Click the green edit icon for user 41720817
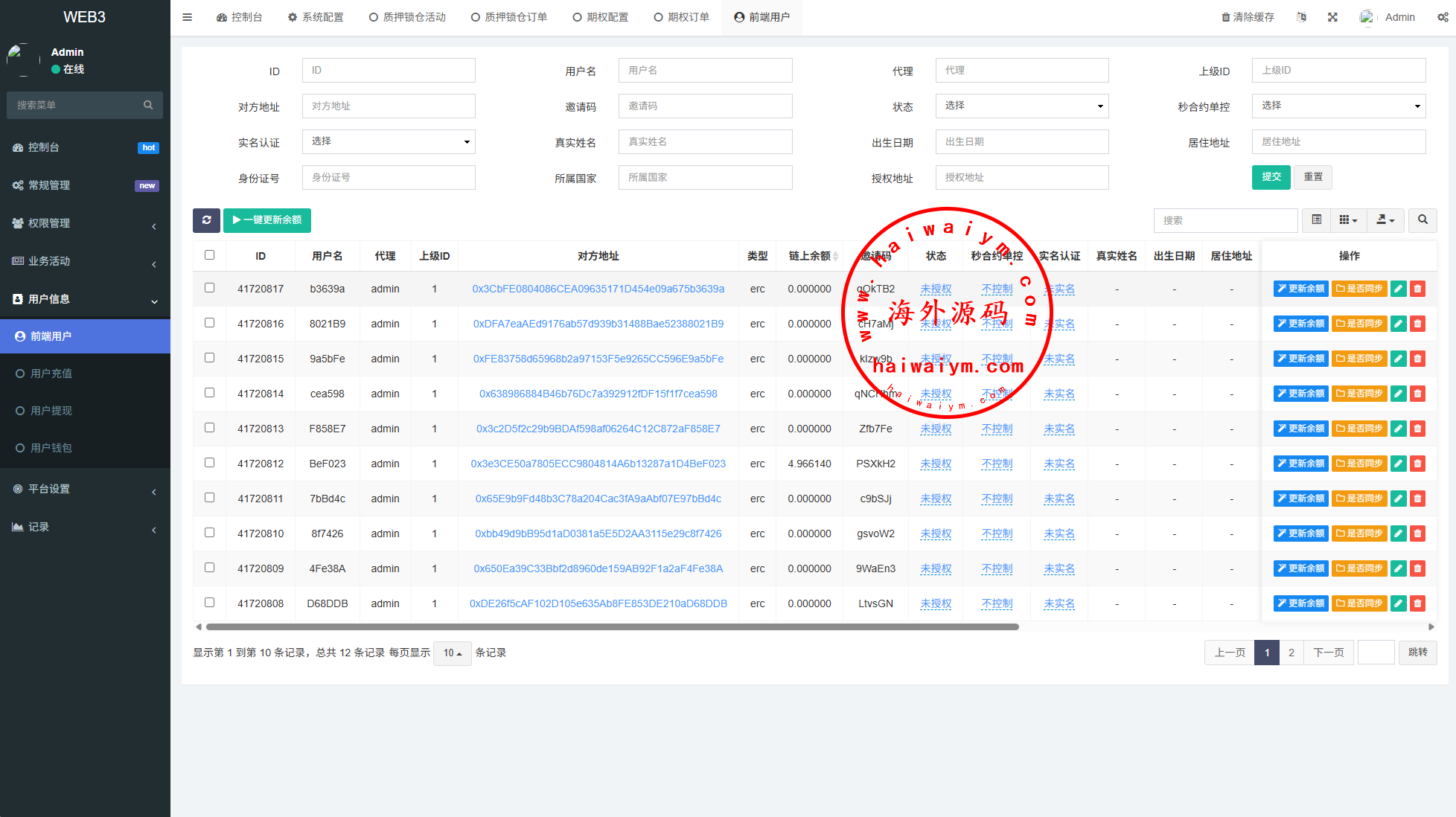The width and height of the screenshot is (1456, 817). pos(1399,289)
